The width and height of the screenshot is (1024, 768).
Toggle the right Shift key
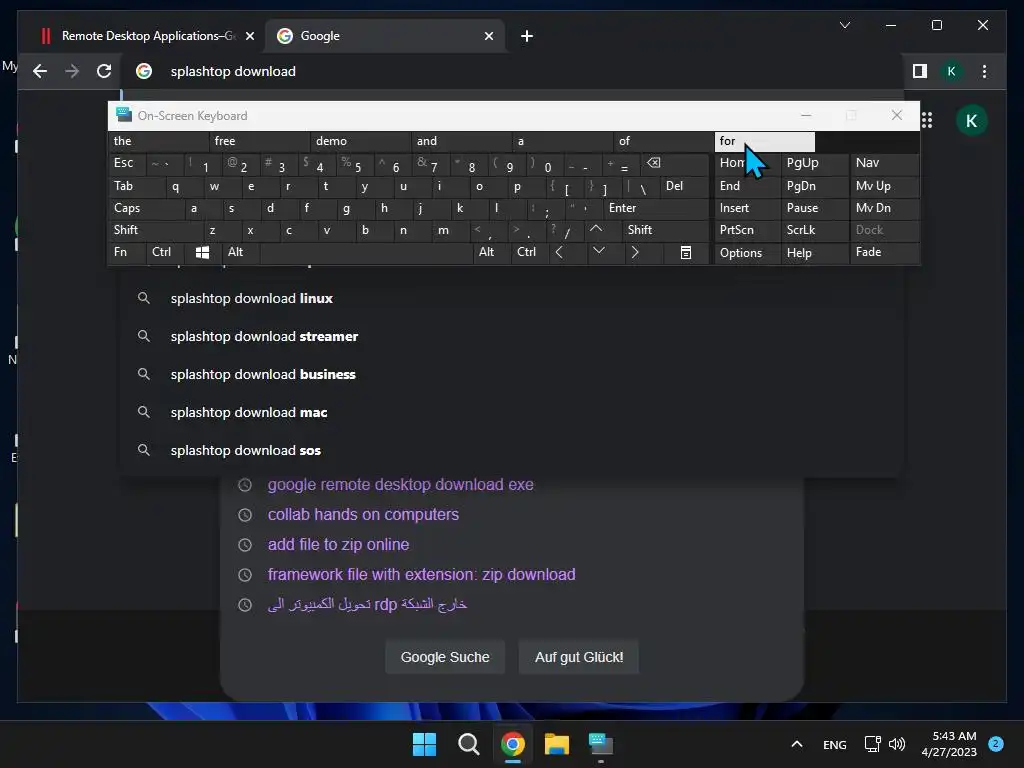665,230
